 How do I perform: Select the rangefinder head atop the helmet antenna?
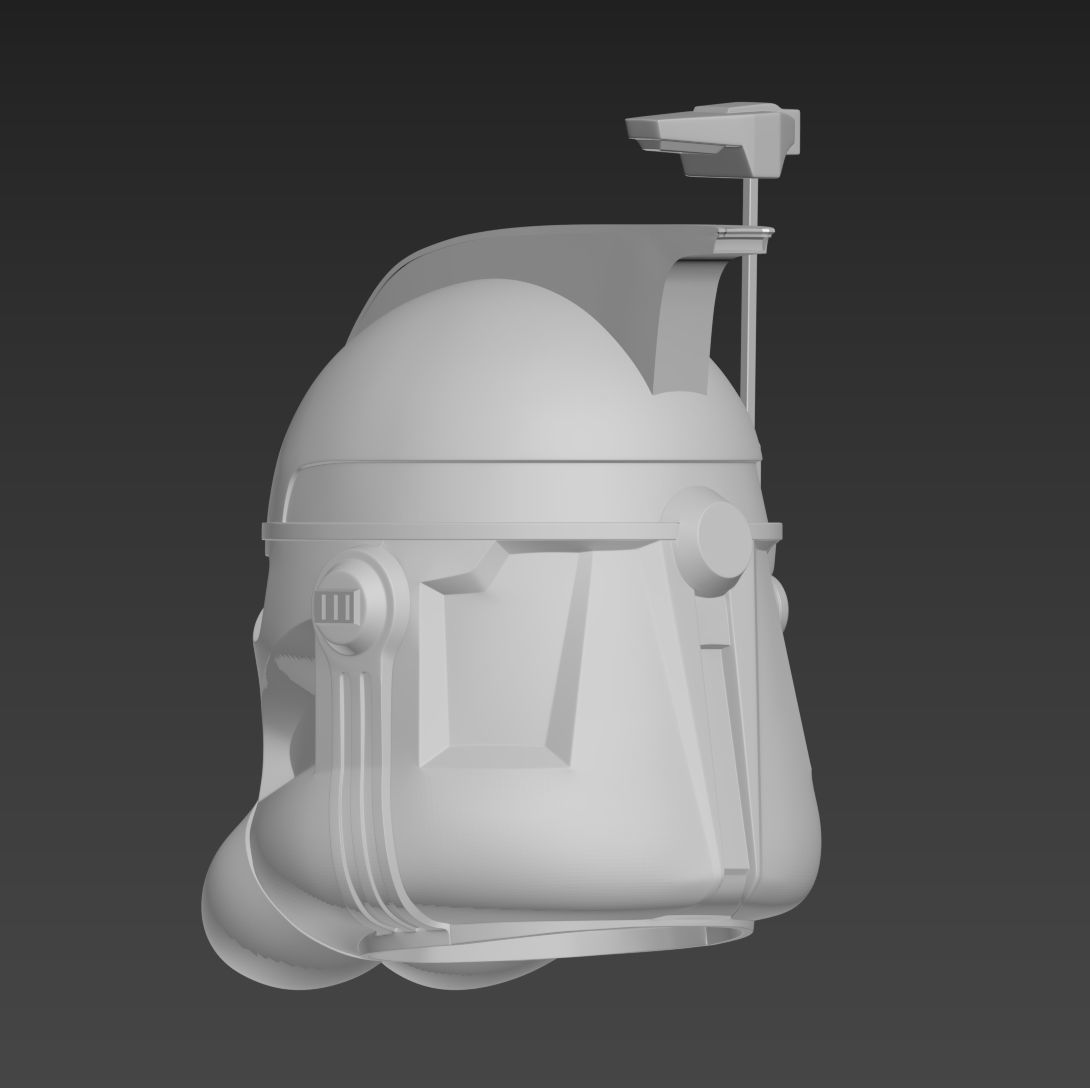pyautogui.click(x=713, y=139)
